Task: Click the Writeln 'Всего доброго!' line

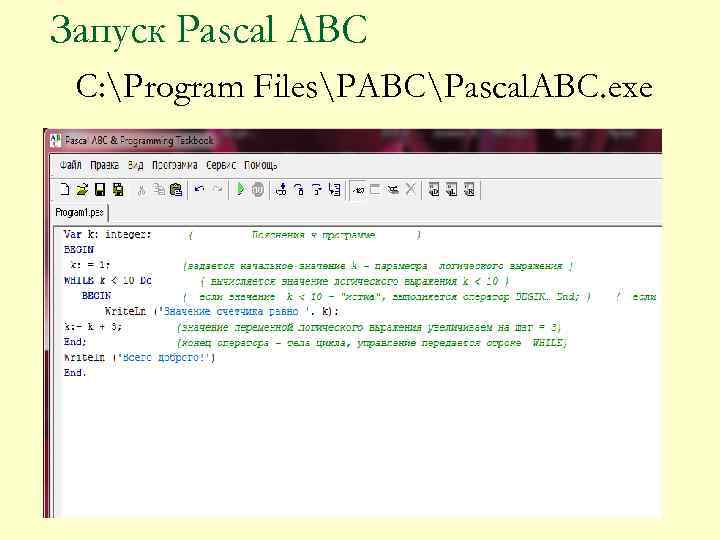Action: click(x=140, y=357)
